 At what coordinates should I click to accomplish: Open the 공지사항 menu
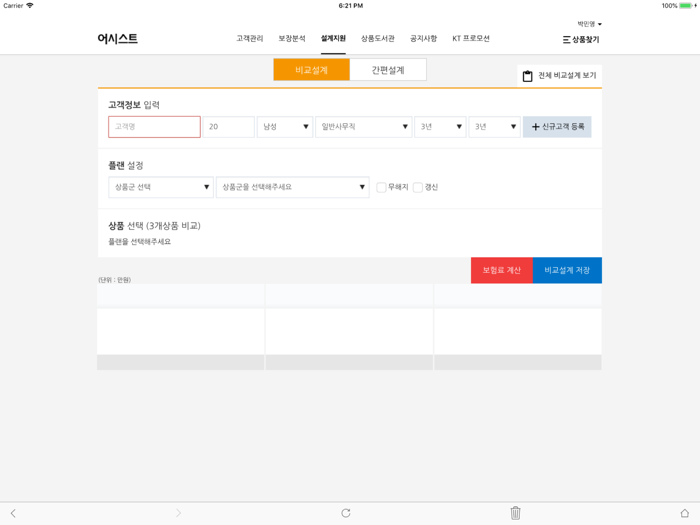click(423, 38)
